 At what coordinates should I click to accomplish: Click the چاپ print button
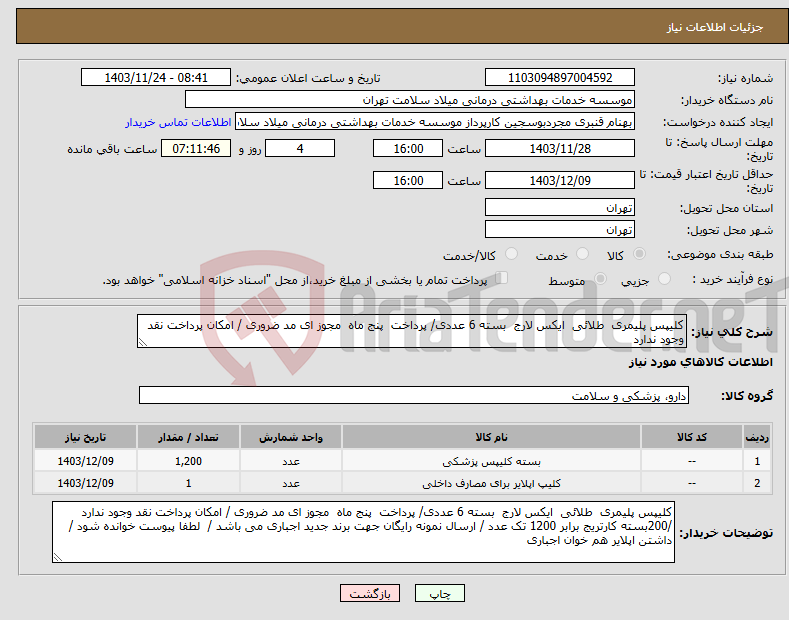(x=440, y=594)
